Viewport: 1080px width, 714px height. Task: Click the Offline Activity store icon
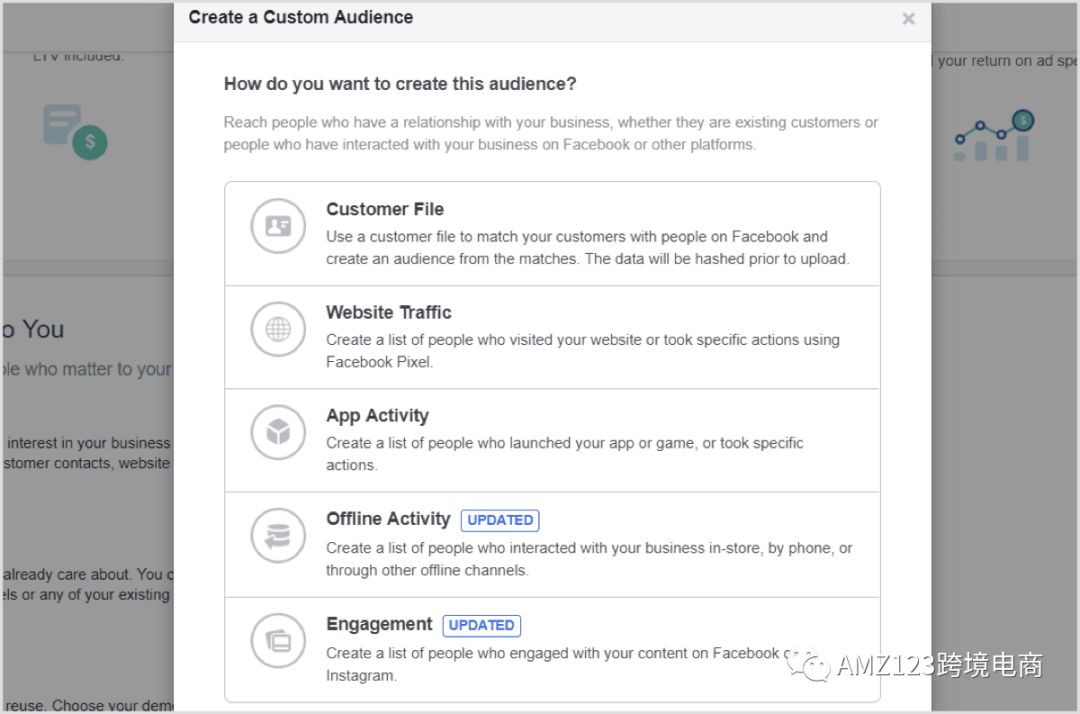point(277,537)
